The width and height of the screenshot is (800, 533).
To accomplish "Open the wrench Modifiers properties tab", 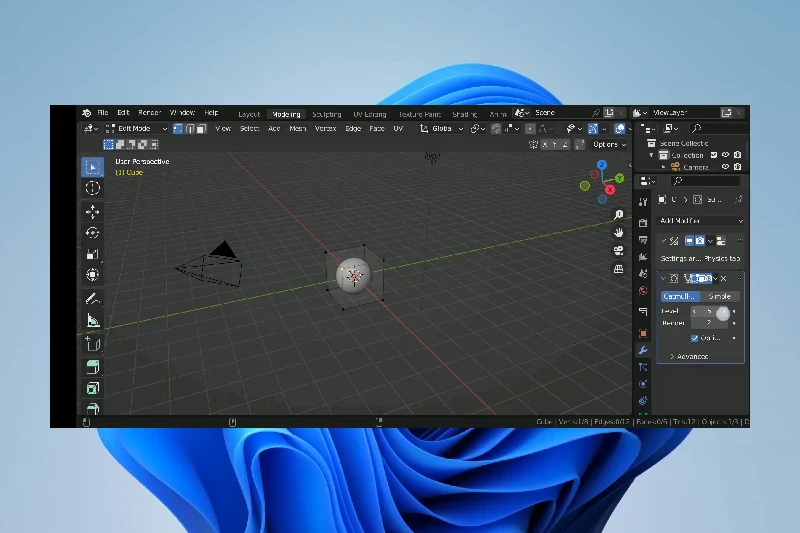I will (643, 350).
